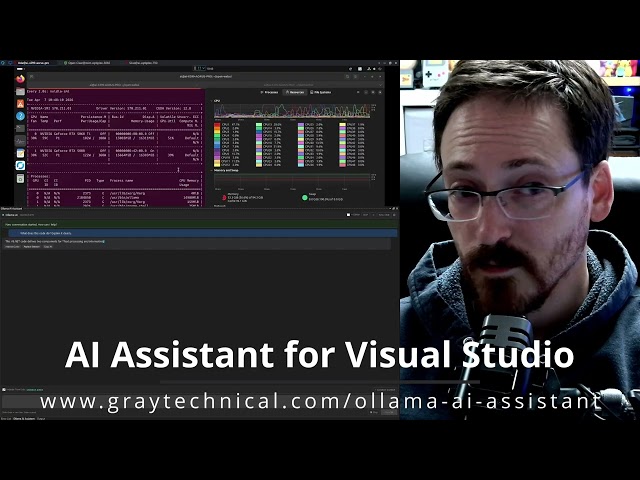Open the terminal window hamburger menu

click(x=356, y=76)
